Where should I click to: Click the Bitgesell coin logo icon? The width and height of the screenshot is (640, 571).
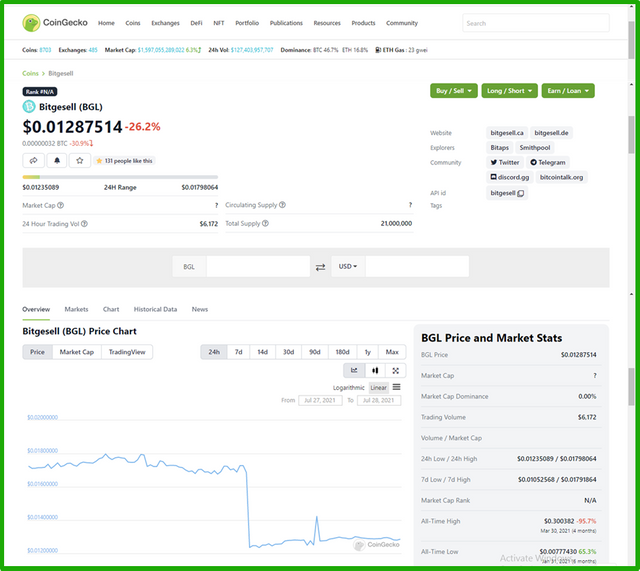pyautogui.click(x=29, y=107)
